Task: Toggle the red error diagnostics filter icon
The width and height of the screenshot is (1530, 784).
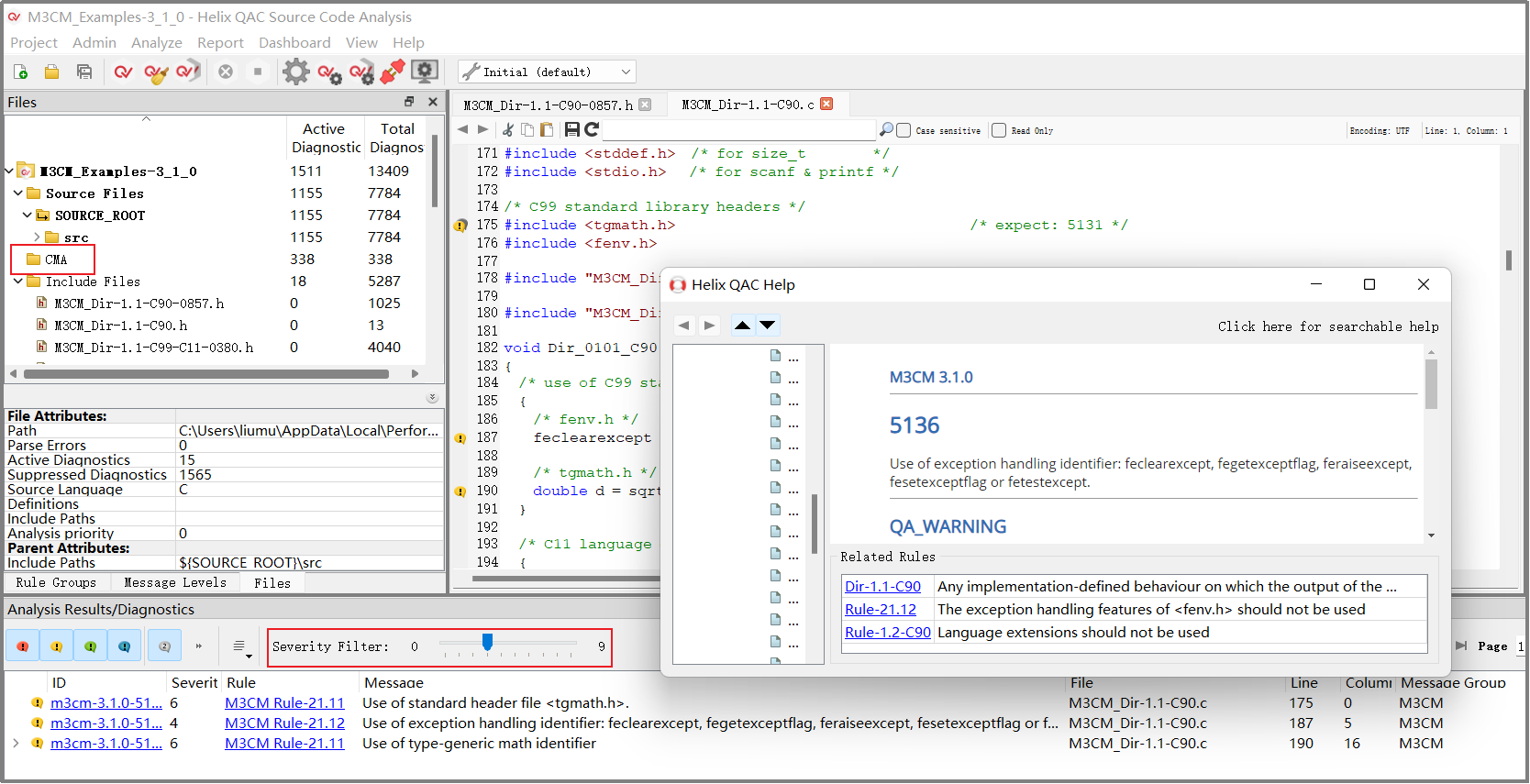Action: coord(22,646)
